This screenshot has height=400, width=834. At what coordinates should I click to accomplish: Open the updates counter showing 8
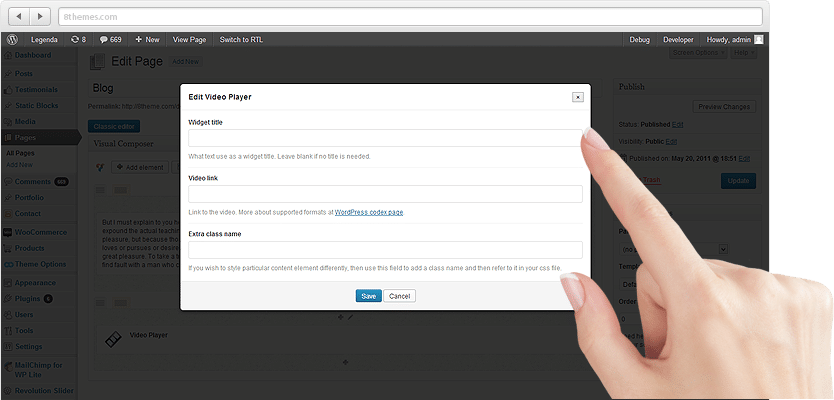pyautogui.click(x=78, y=39)
